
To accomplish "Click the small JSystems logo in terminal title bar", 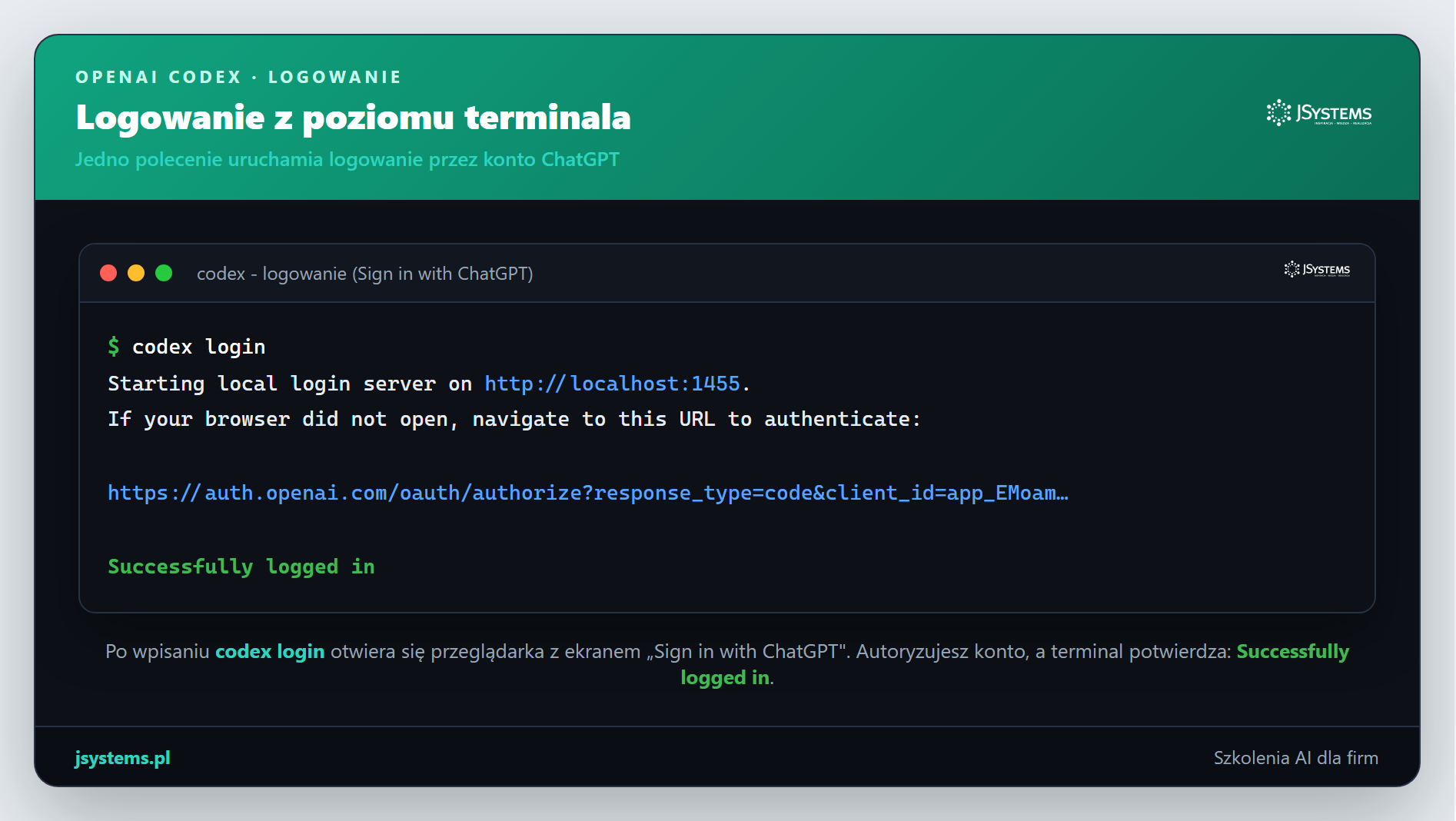I will click(x=1317, y=269).
